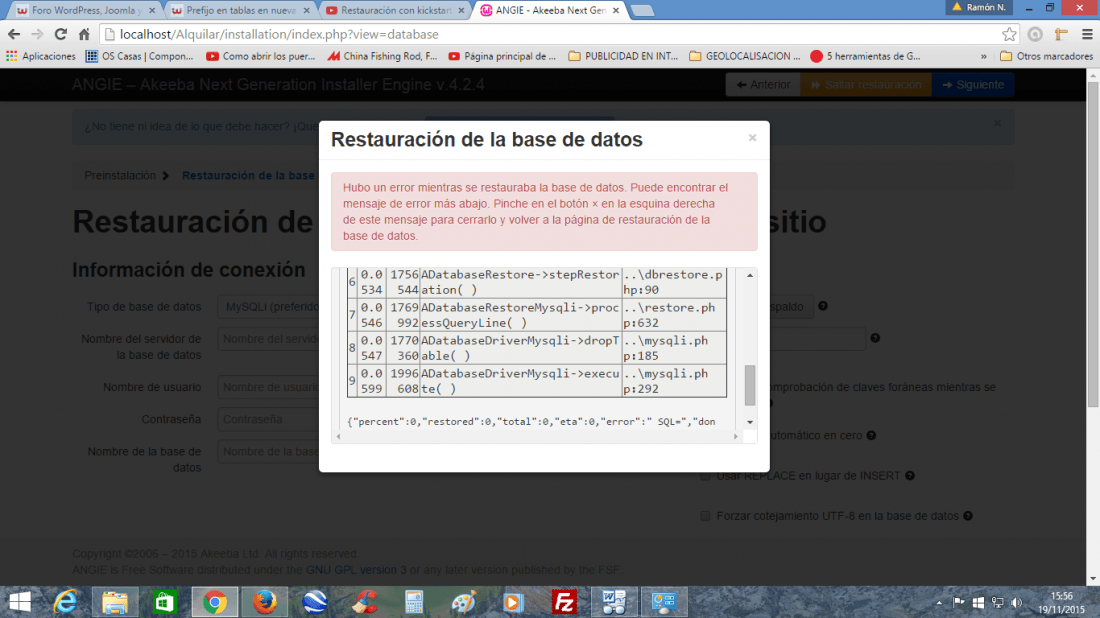Open network status in system tray
The width and height of the screenshot is (1100, 618).
pyautogui.click(x=997, y=603)
